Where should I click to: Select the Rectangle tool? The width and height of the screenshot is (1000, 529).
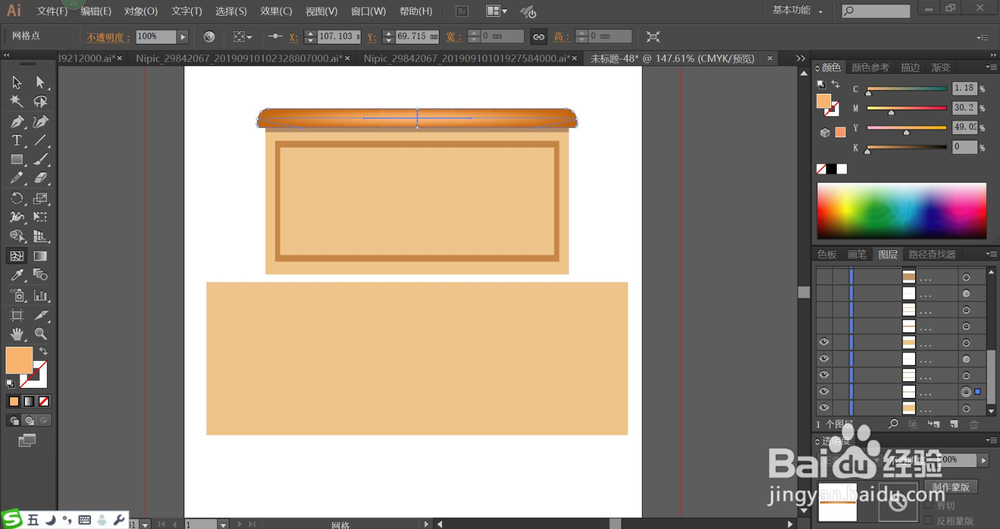tap(17, 160)
